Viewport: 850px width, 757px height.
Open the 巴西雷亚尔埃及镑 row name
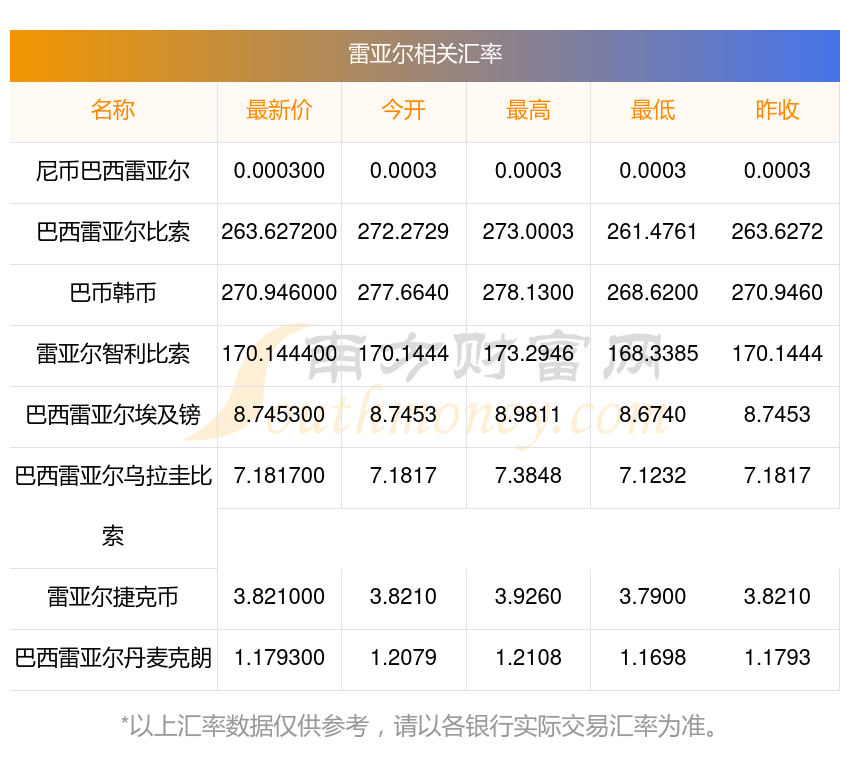coord(113,415)
